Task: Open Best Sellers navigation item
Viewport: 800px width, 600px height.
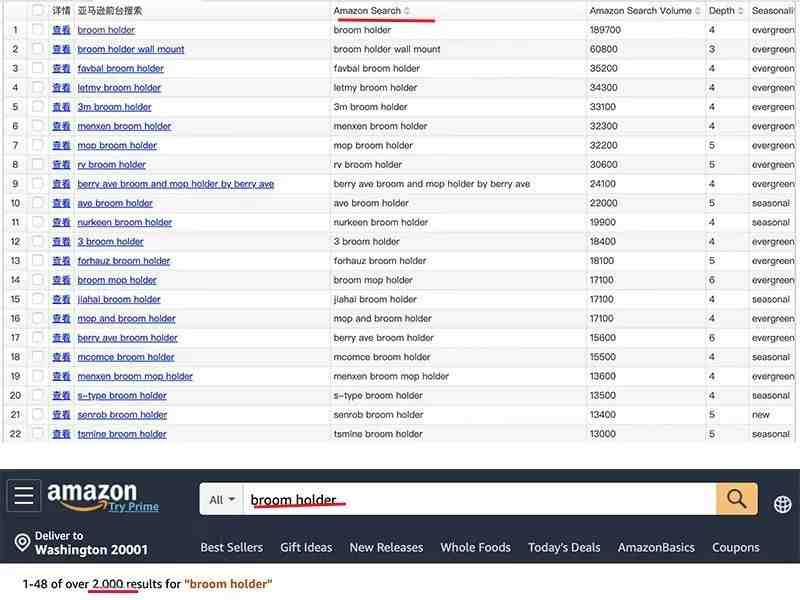Action: (232, 547)
